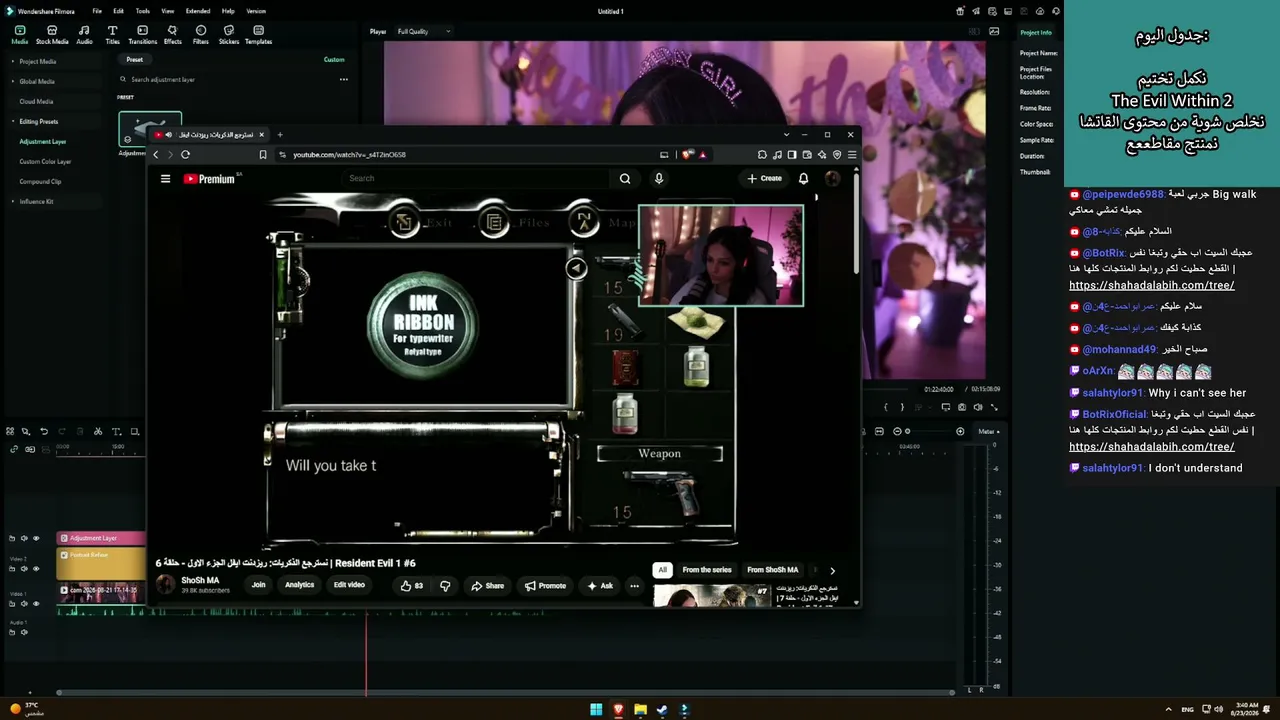Share the Resident Evil video

(x=488, y=586)
